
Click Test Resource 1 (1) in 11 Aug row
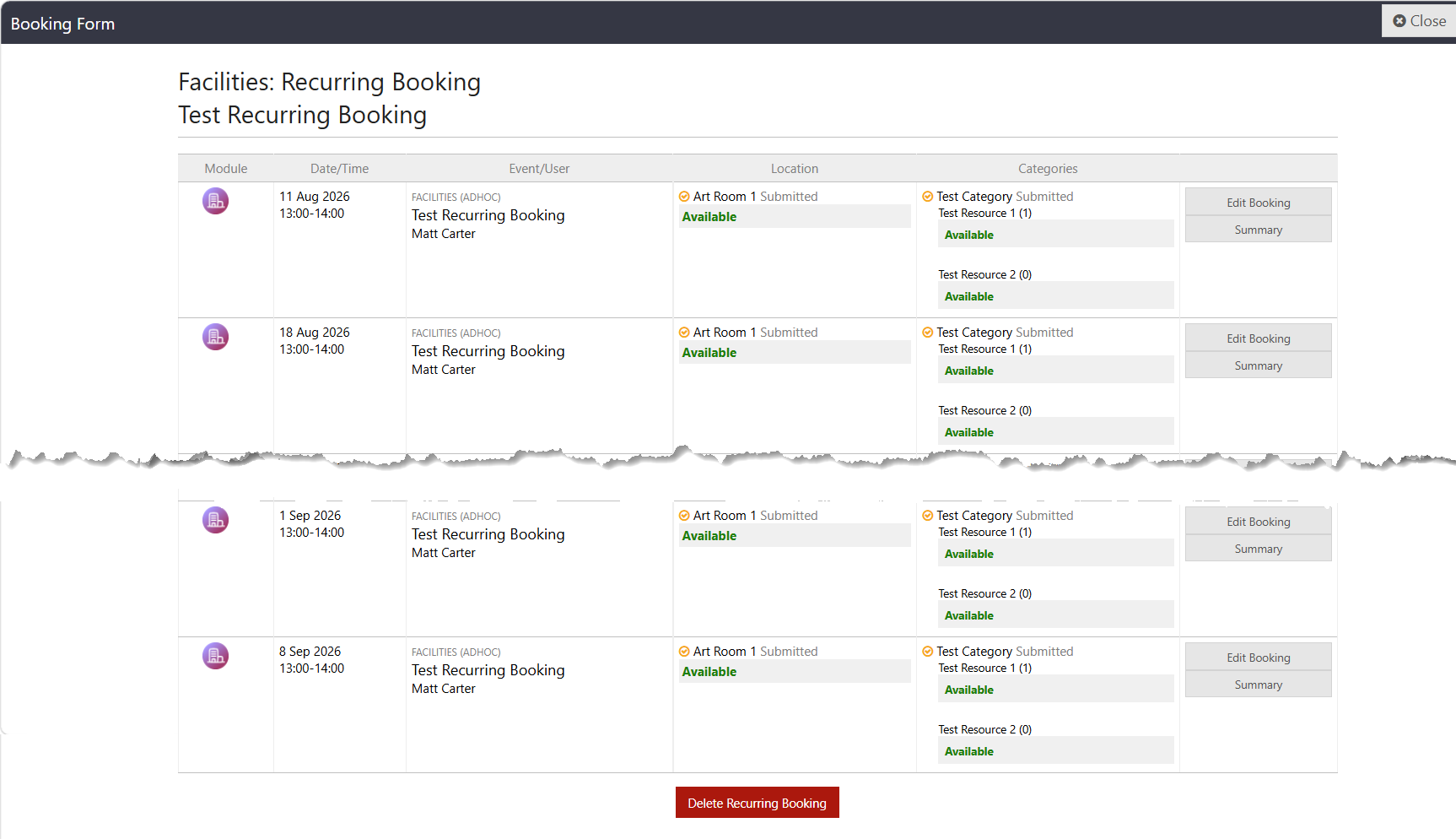pos(985,214)
